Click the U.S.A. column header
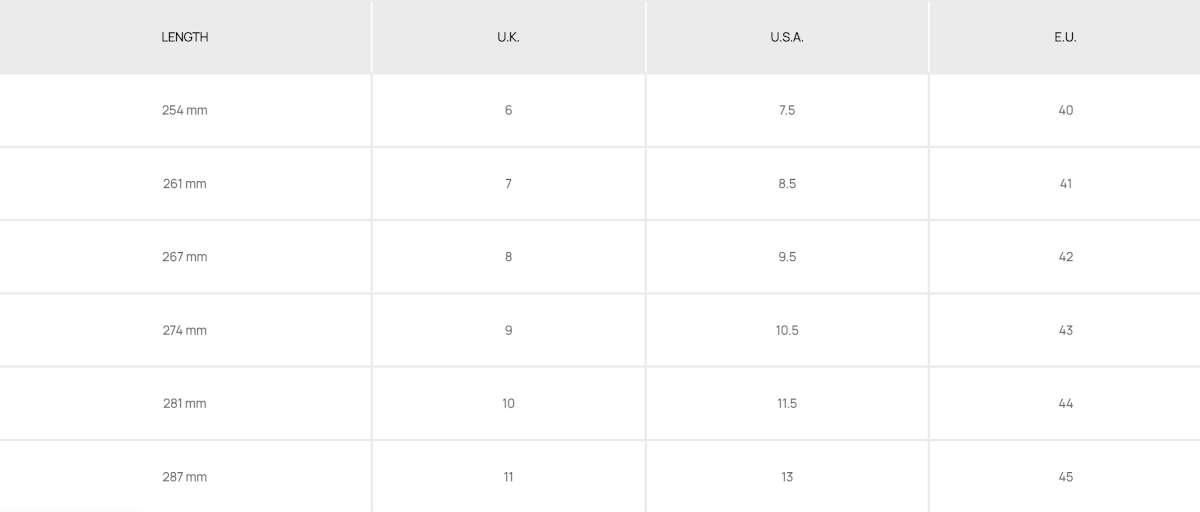Image resolution: width=1200 pixels, height=512 pixels. coord(787,37)
